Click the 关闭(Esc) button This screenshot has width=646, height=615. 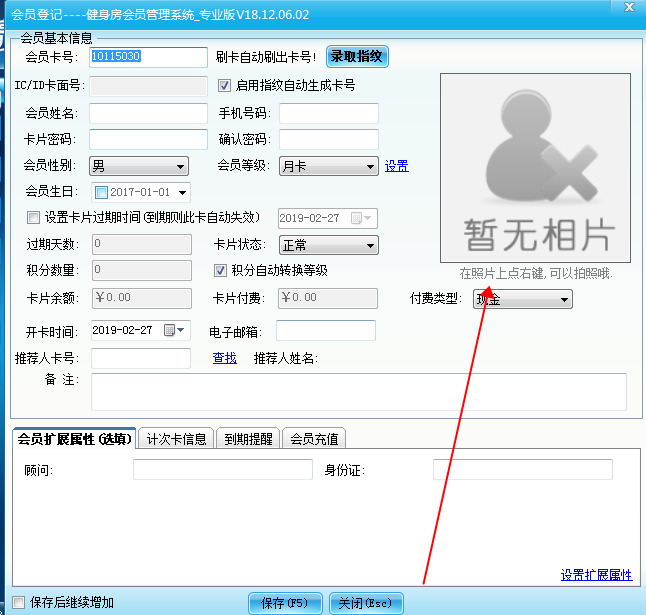[x=366, y=603]
